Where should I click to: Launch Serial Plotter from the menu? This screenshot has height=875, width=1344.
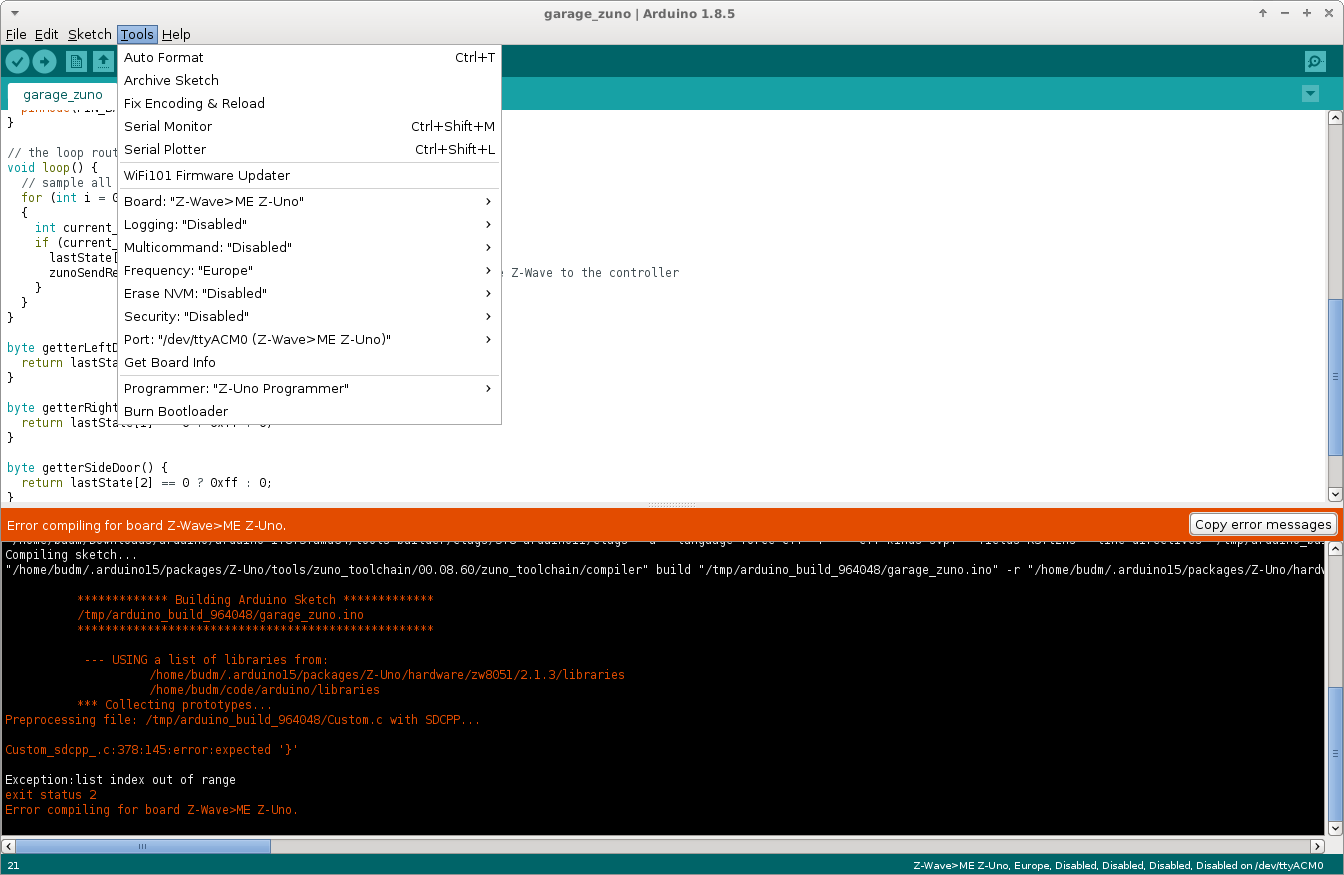pyautogui.click(x=309, y=149)
